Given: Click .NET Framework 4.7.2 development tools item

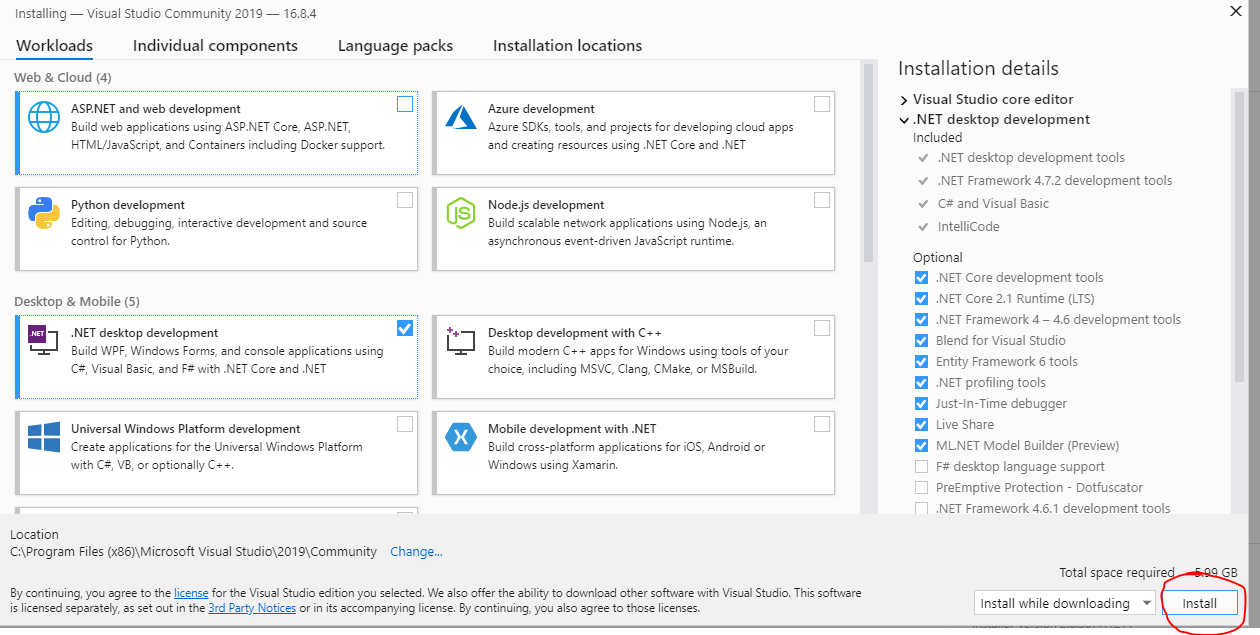Looking at the screenshot, I should pyautogui.click(x=1054, y=181).
